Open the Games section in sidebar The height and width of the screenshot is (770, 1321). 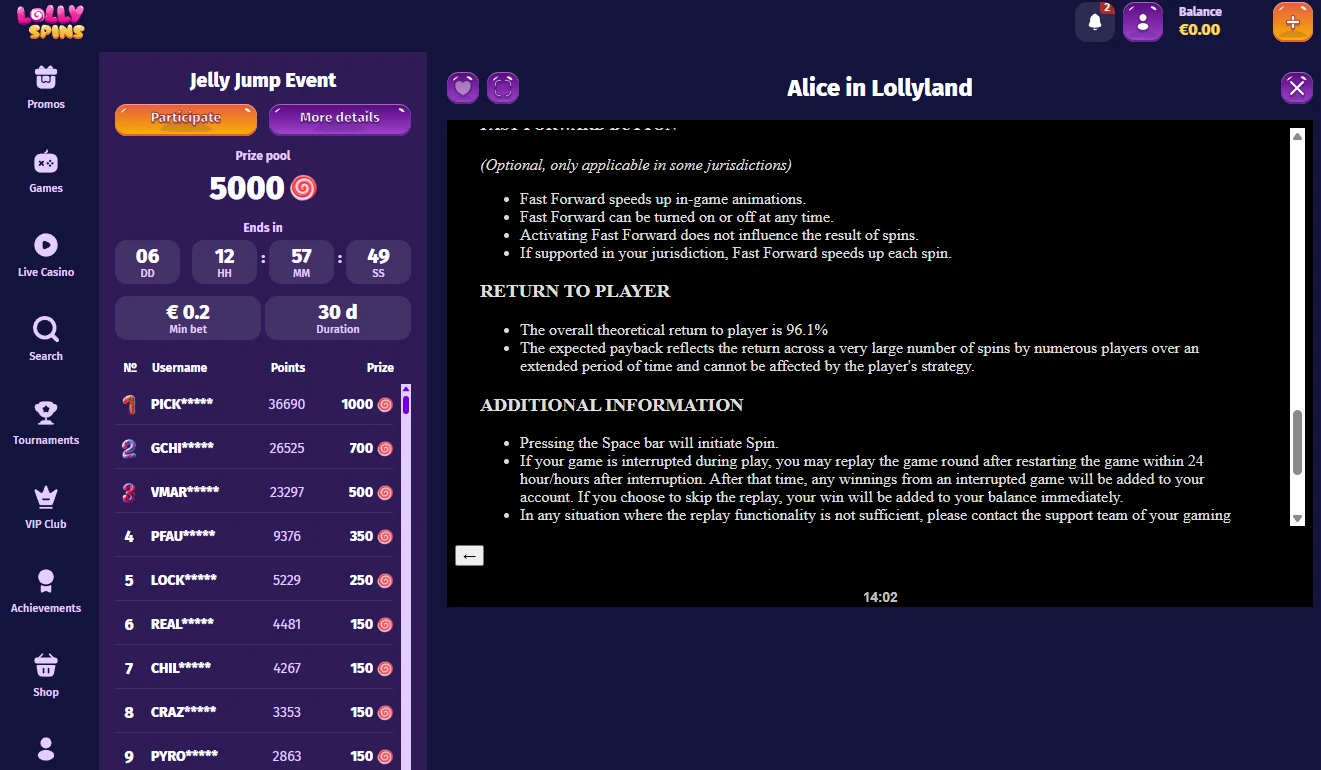[46, 171]
